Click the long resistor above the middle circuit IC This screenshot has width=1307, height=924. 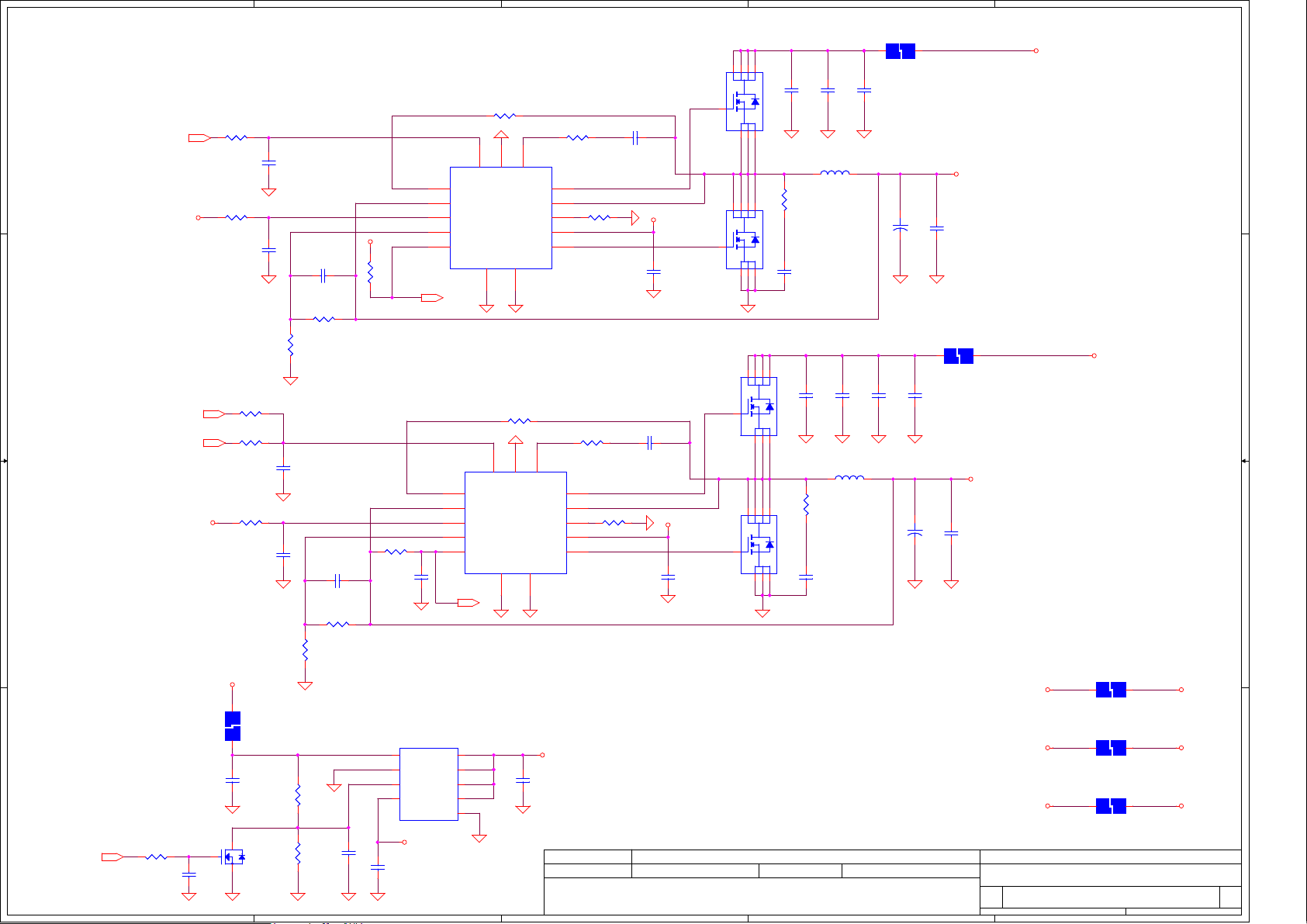(x=520, y=421)
